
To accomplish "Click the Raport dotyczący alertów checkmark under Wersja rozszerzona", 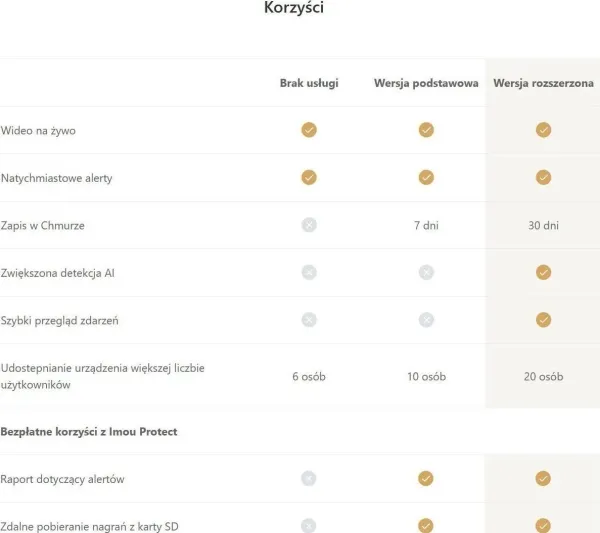I will point(543,478).
